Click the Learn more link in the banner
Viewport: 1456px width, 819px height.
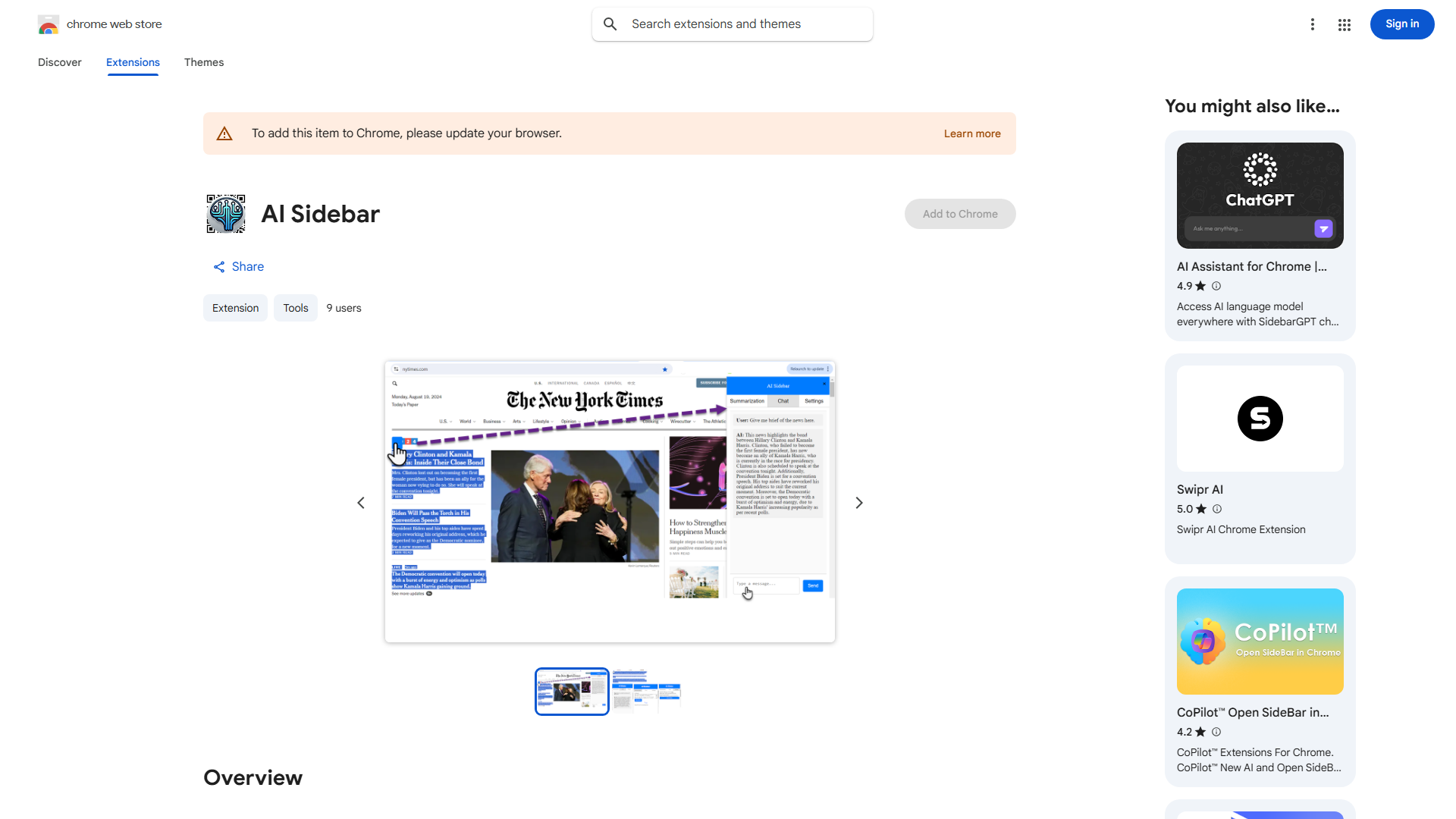point(972,133)
